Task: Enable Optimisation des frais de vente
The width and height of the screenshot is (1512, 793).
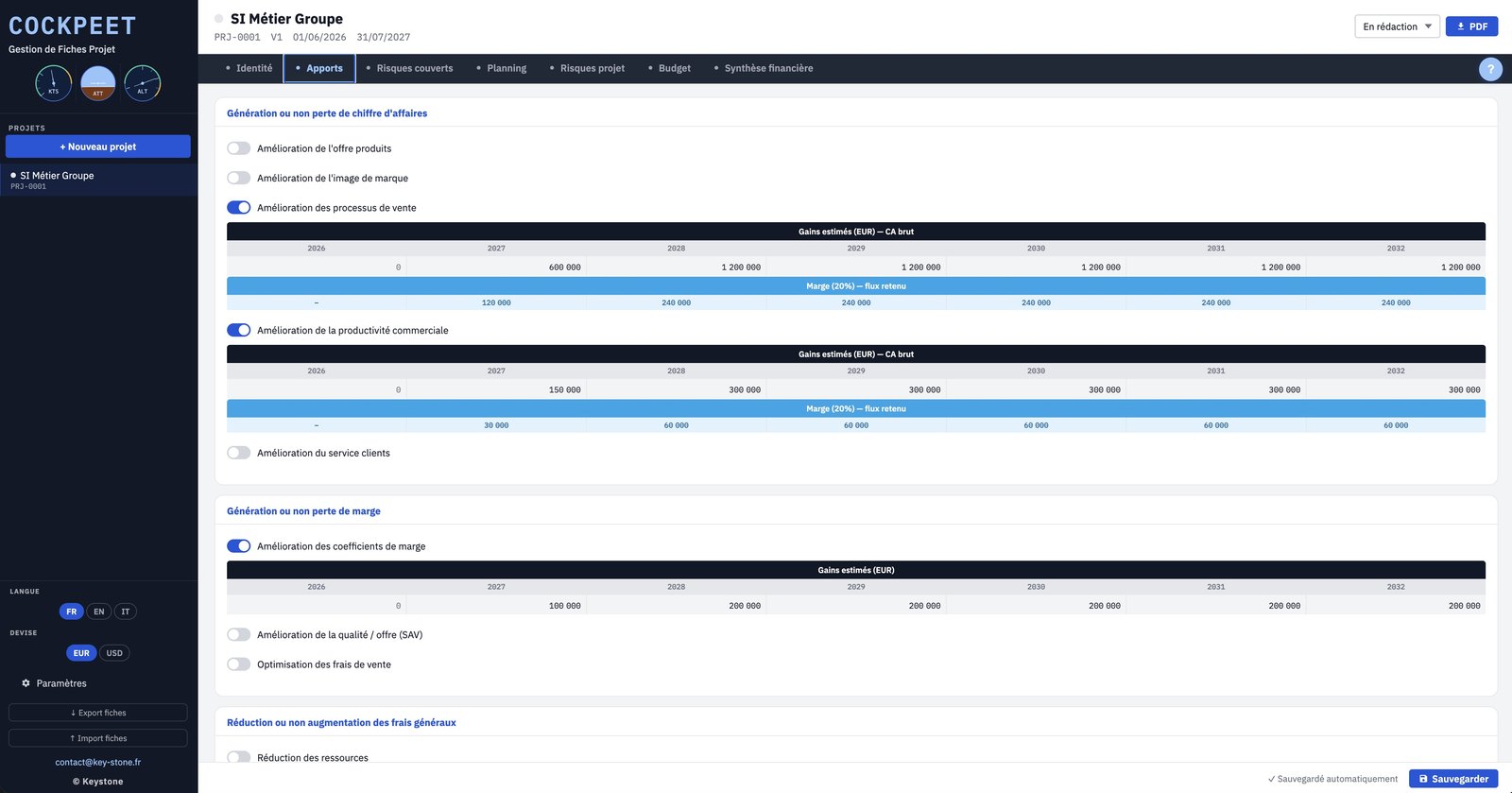Action: coord(239,664)
